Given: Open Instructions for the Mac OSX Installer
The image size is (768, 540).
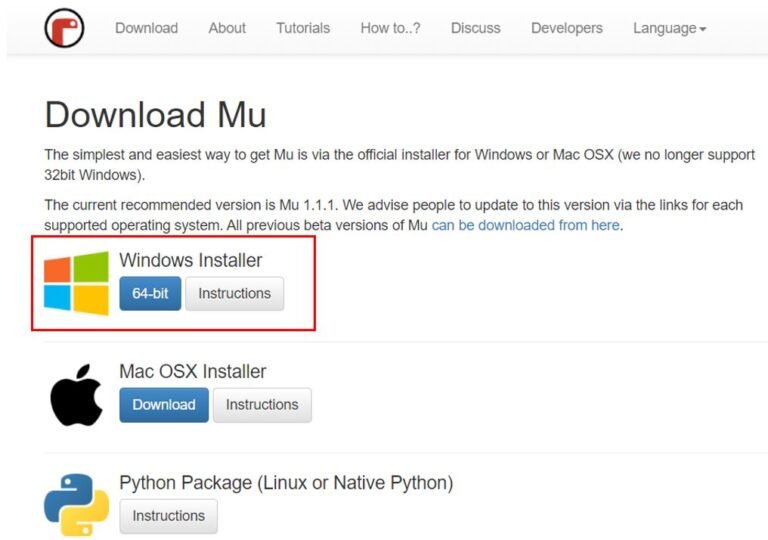Looking at the screenshot, I should [x=262, y=405].
